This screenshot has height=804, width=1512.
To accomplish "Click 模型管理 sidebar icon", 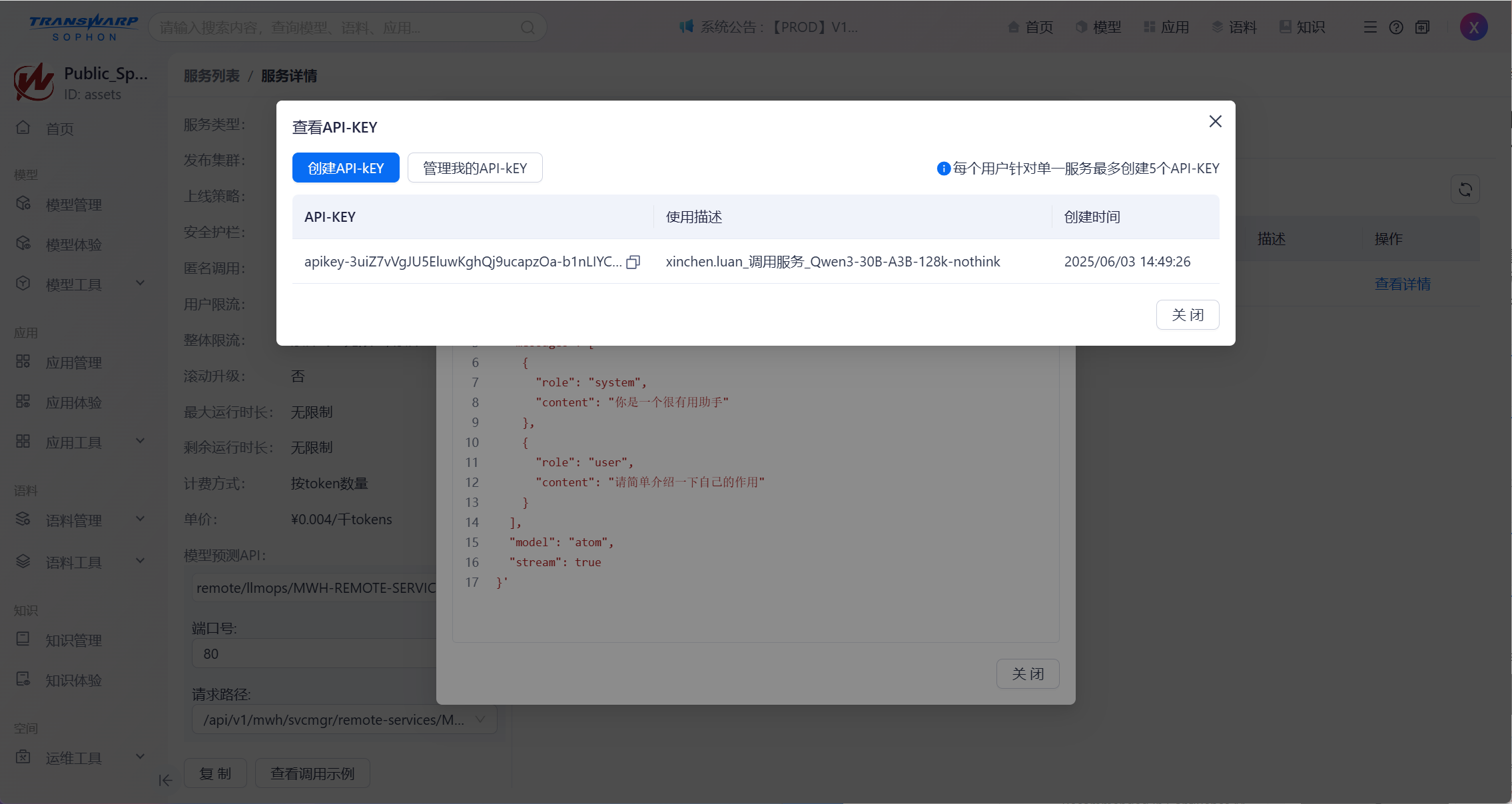I will pyautogui.click(x=23, y=203).
